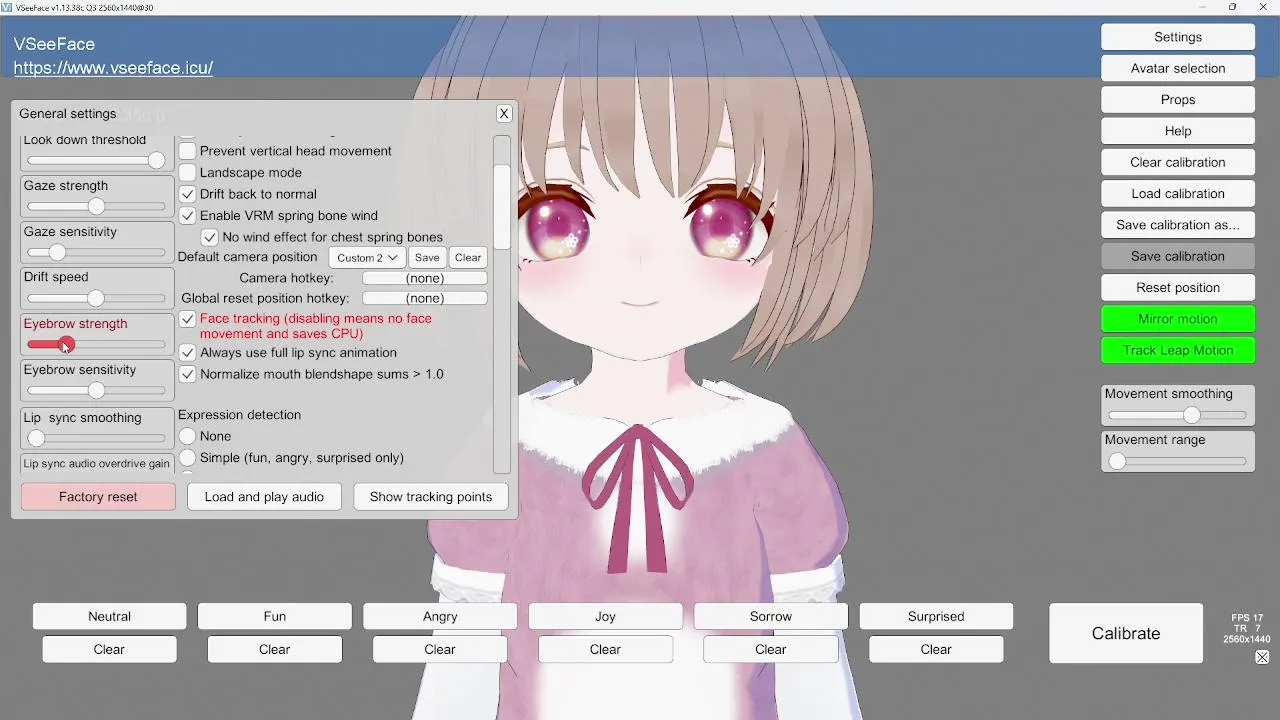Click the Factory reset button
The height and width of the screenshot is (720, 1280).
click(x=98, y=497)
